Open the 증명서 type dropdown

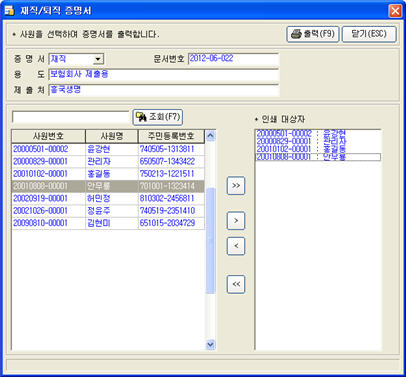[98, 59]
